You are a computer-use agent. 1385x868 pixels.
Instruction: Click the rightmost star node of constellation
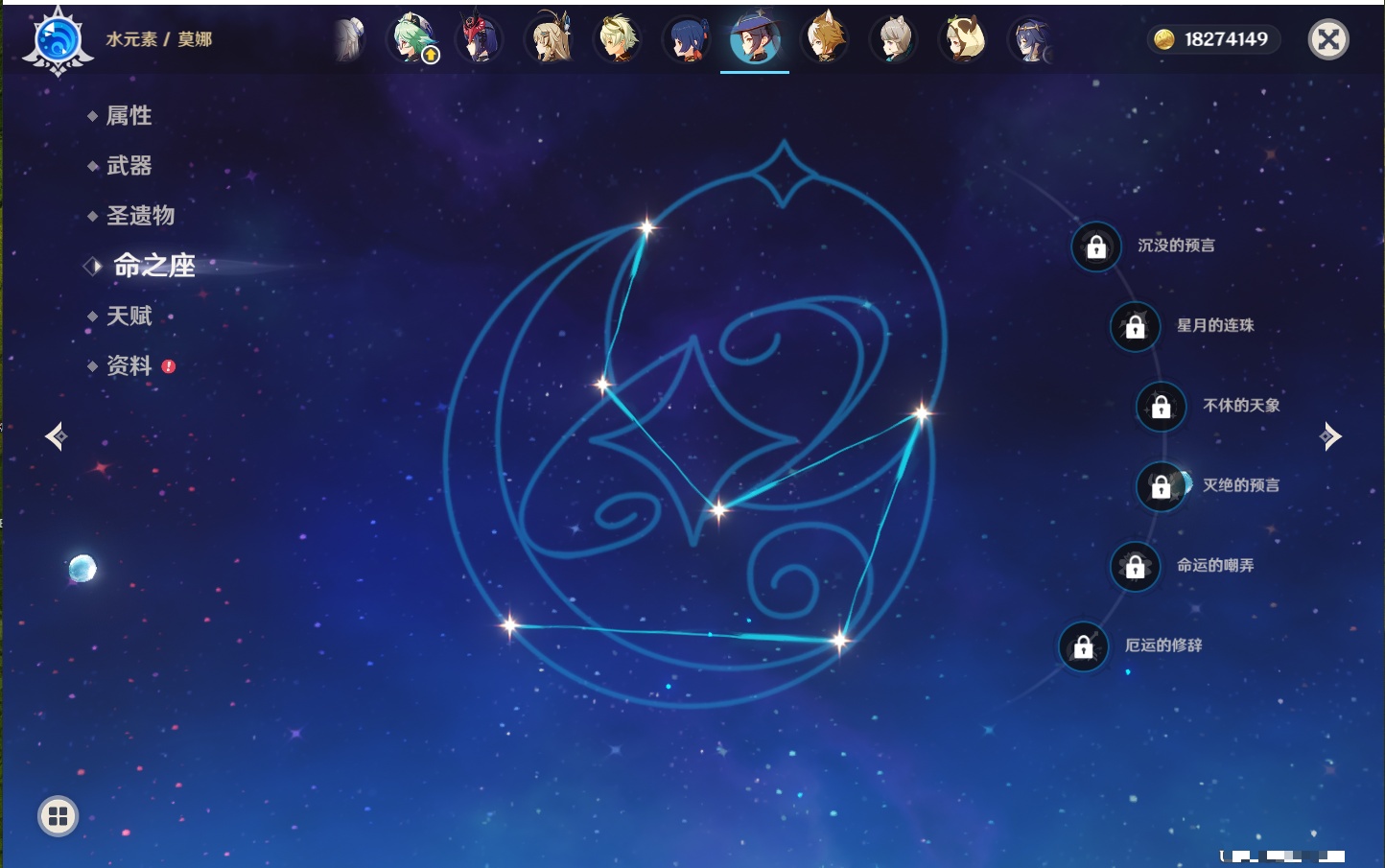pyautogui.click(x=922, y=413)
